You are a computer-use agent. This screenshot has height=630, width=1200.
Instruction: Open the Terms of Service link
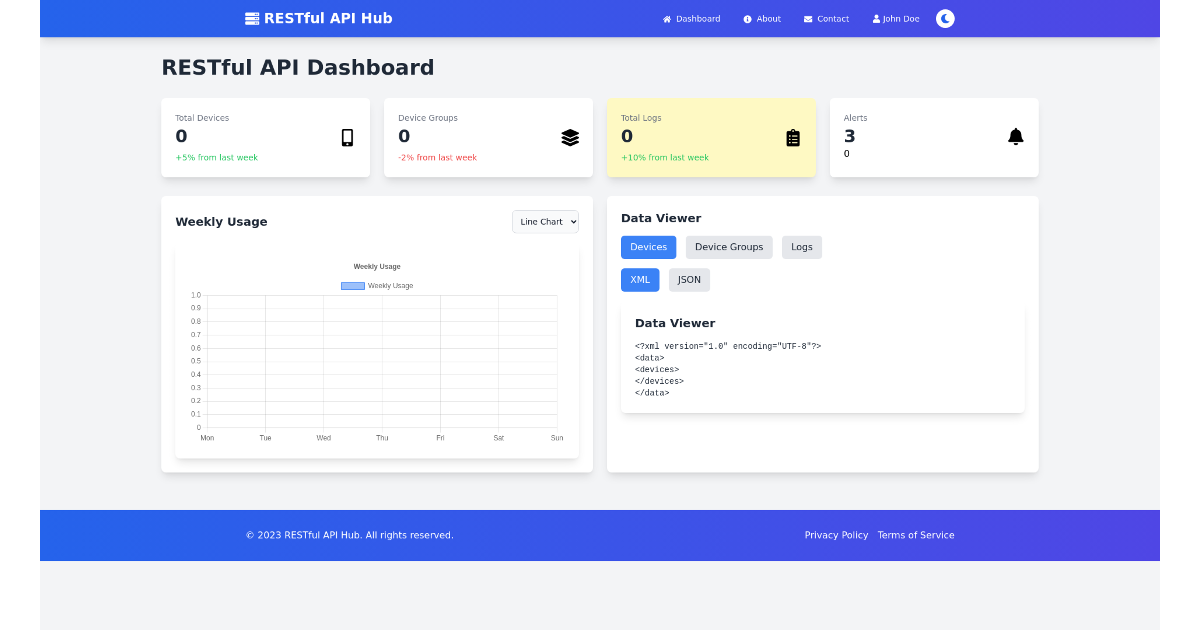[x=915, y=535]
